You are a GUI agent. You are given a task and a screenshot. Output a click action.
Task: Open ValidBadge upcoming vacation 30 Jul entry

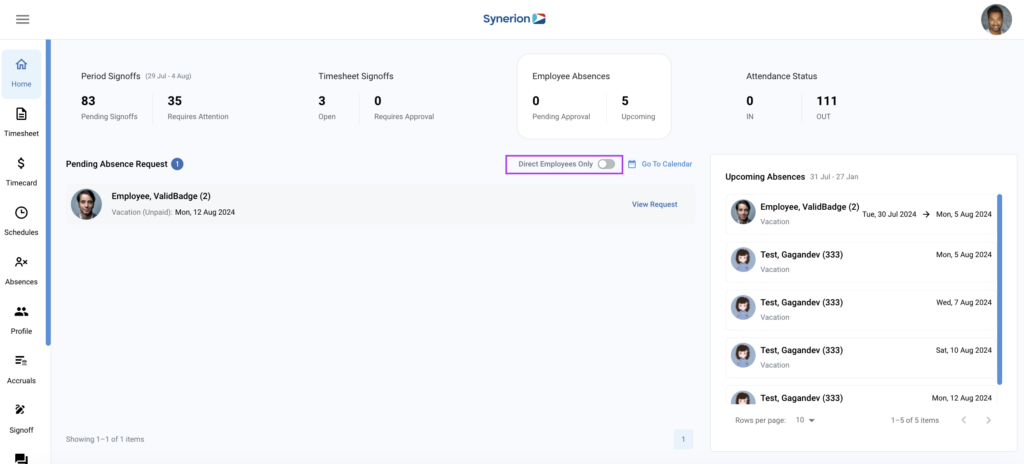[x=861, y=214]
